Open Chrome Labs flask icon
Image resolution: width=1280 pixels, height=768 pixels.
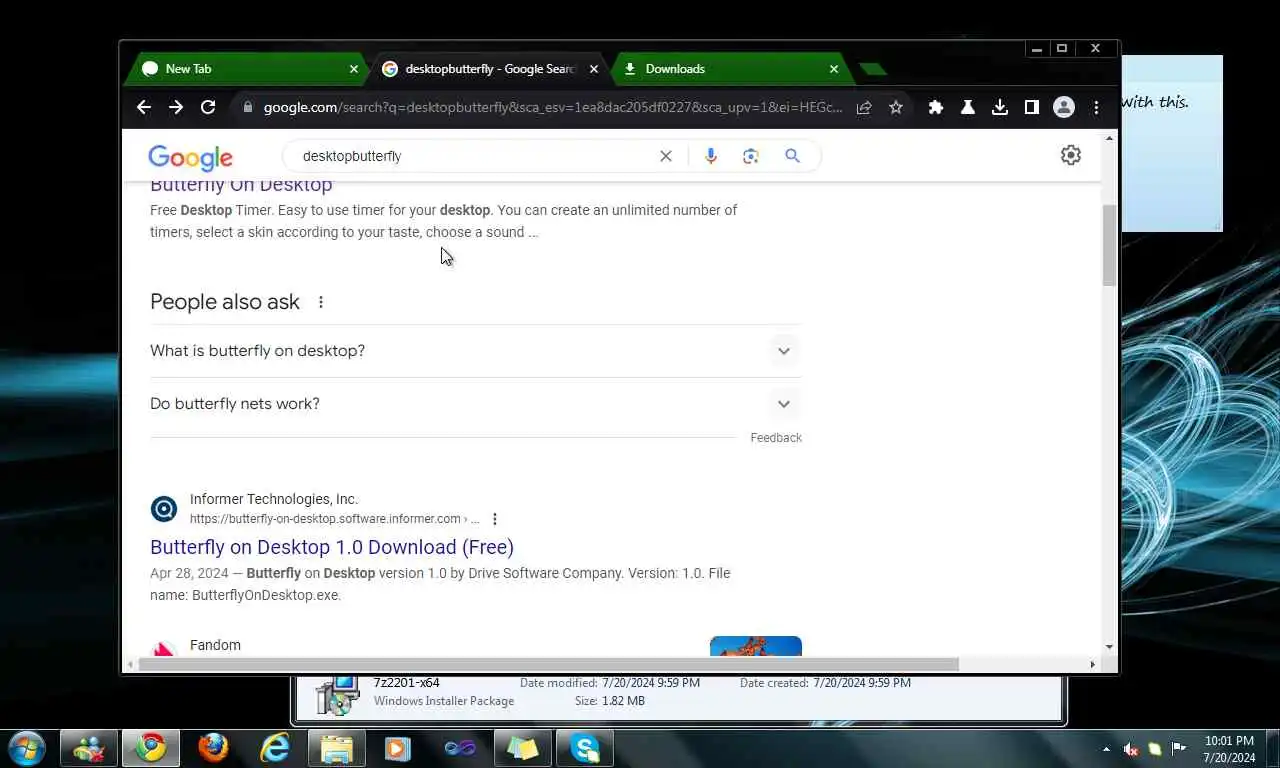[x=968, y=107]
